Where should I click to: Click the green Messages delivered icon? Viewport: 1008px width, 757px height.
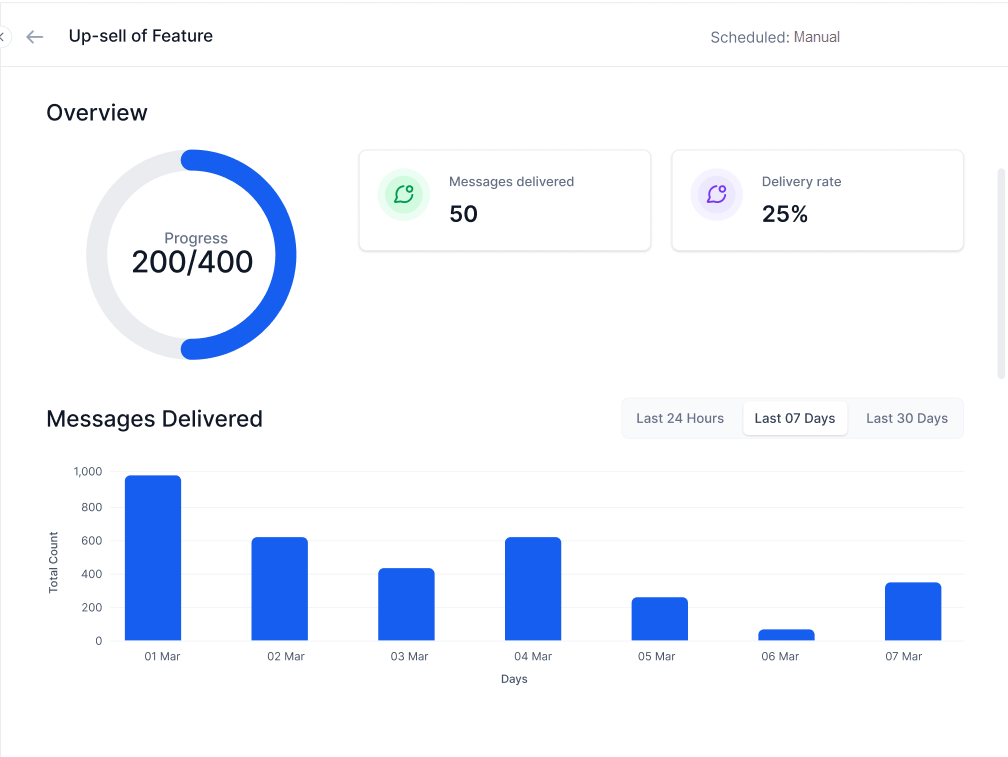404,194
